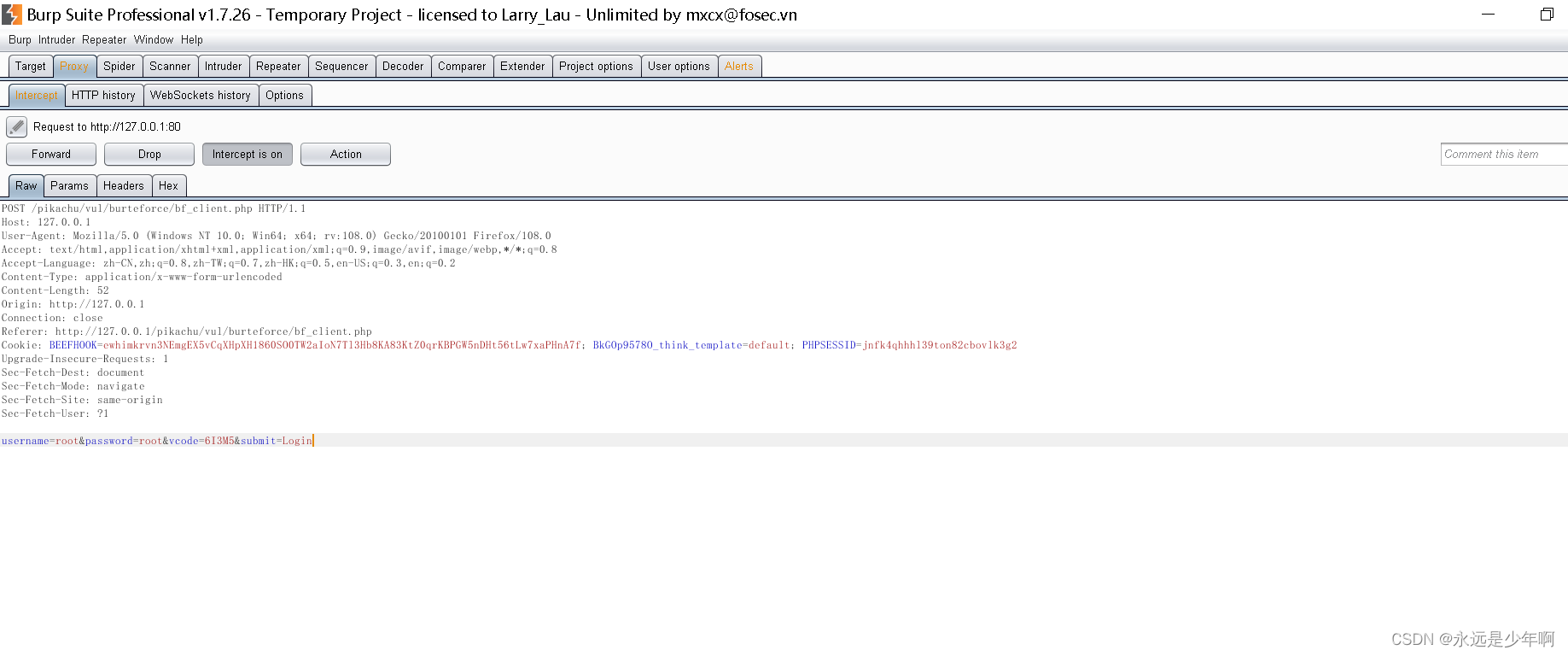Select the Raw request view tab
Viewport: 1568px width, 656px height.
point(26,186)
